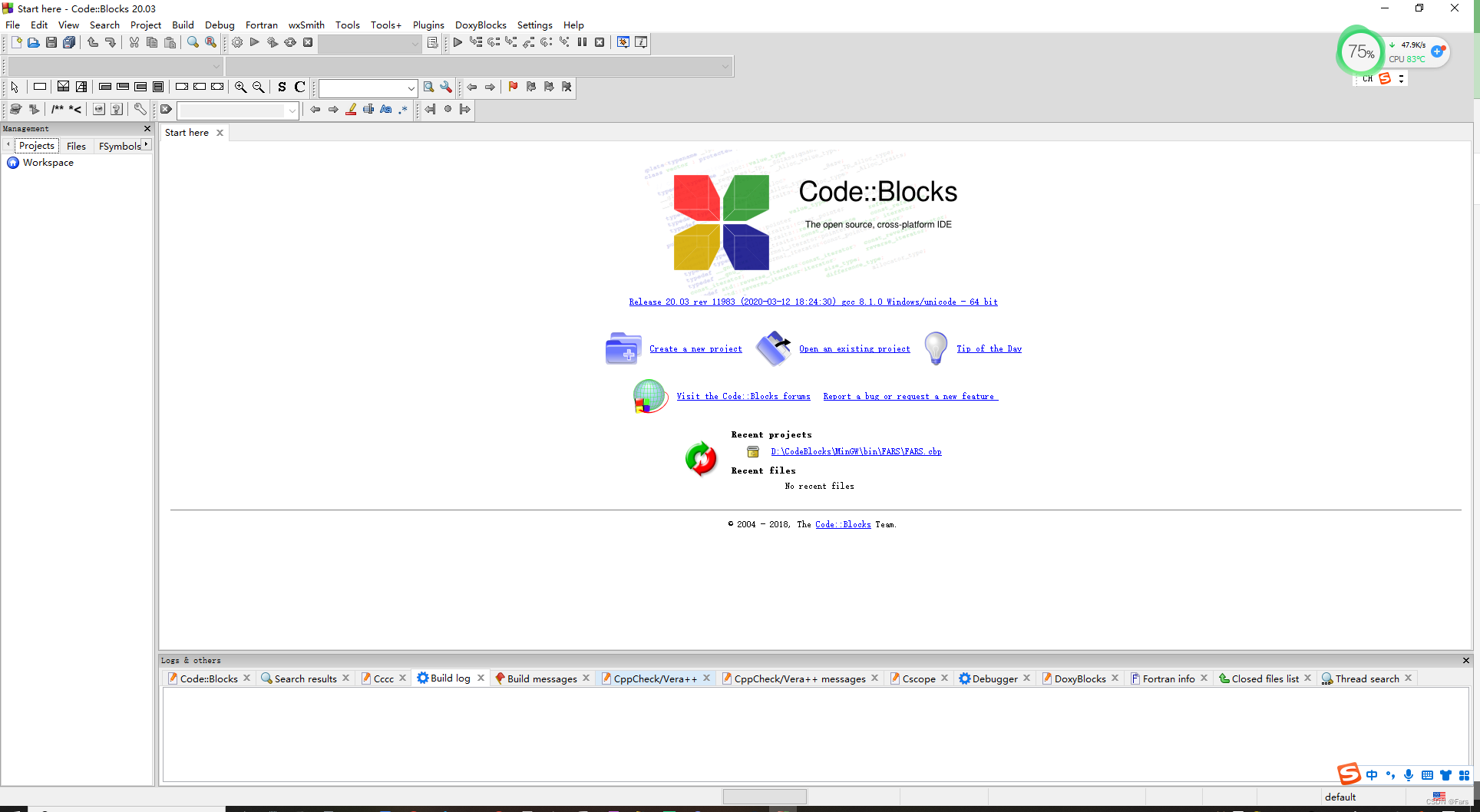Click the Next bookmark icon

(x=549, y=87)
